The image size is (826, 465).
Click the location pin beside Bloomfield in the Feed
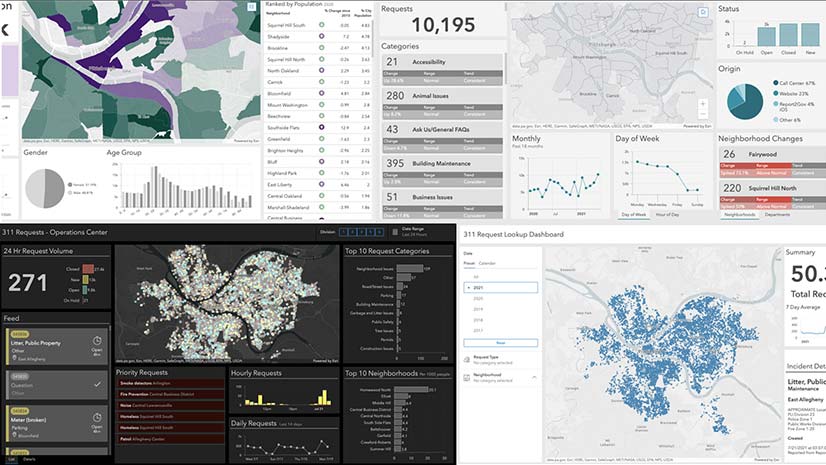pyautogui.click(x=14, y=436)
